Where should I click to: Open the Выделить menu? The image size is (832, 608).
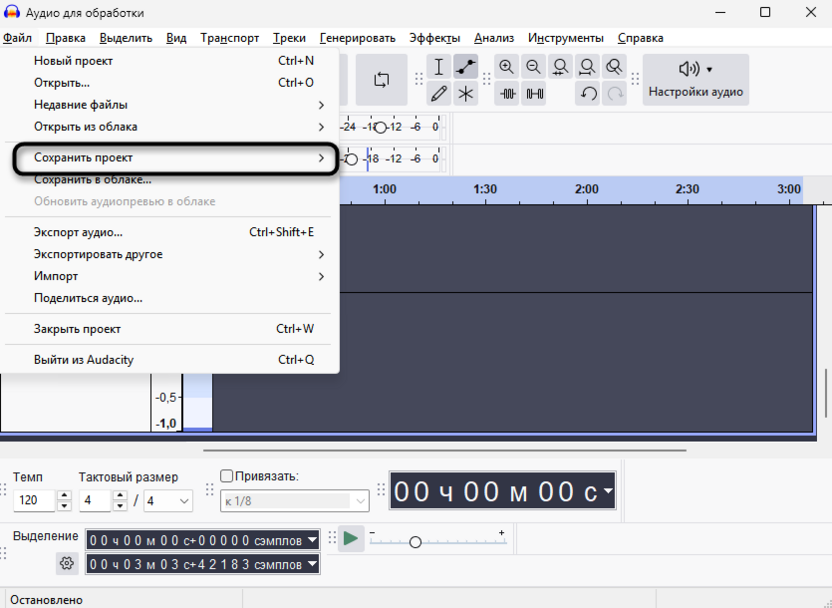tap(126, 38)
